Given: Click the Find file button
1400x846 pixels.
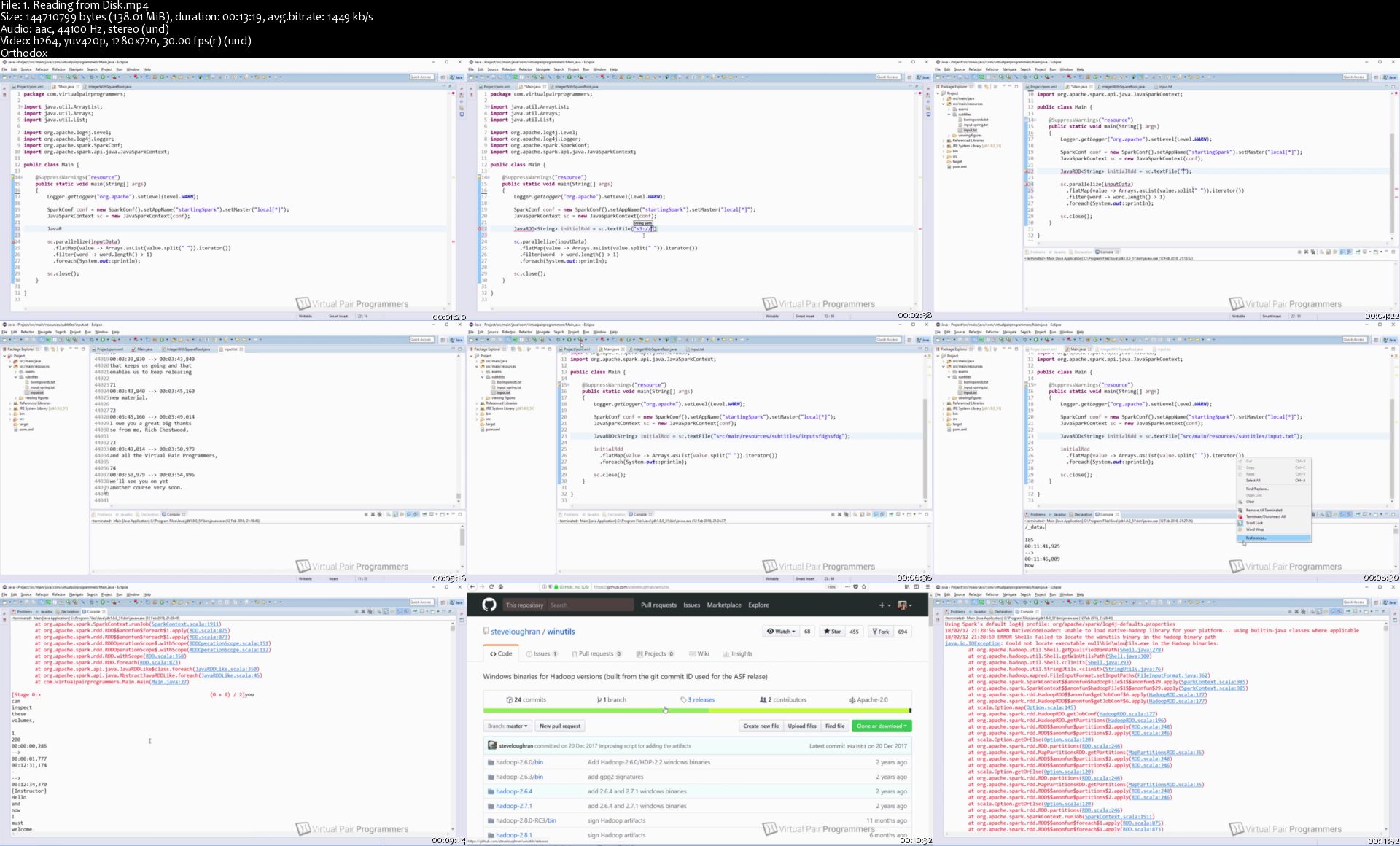Looking at the screenshot, I should (835, 726).
